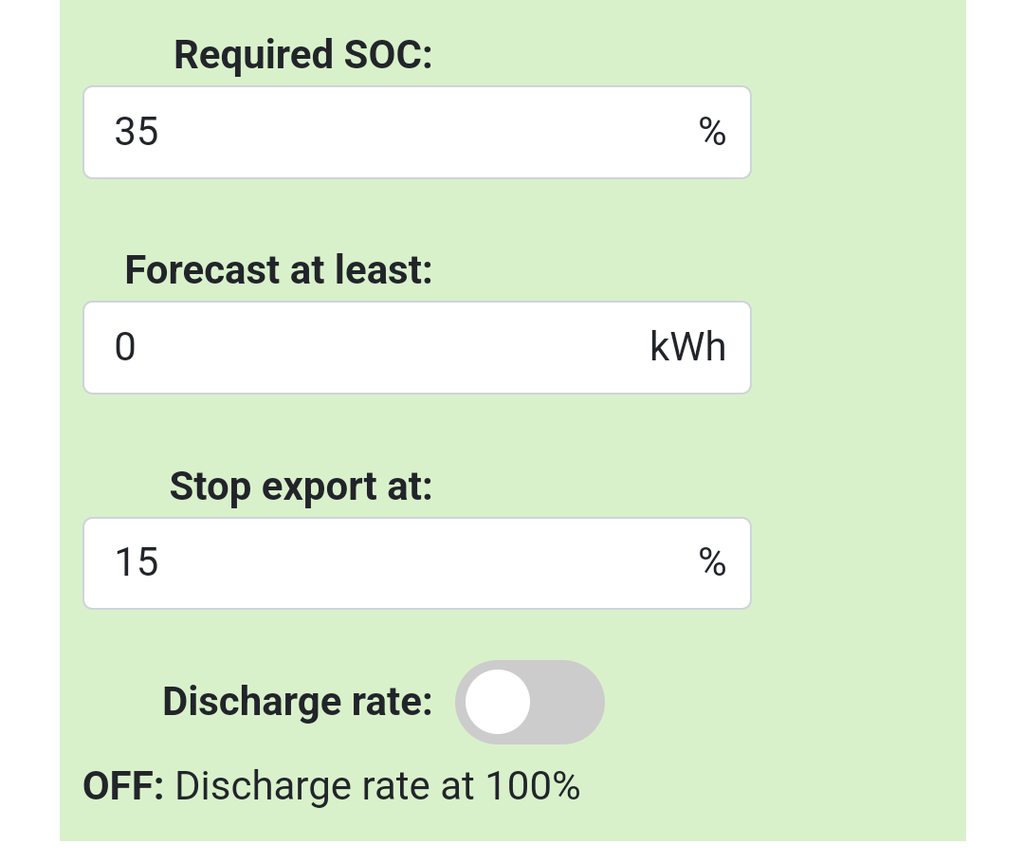Click the value 35 in Required SOC
This screenshot has width=1024, height=863.
[x=137, y=132]
